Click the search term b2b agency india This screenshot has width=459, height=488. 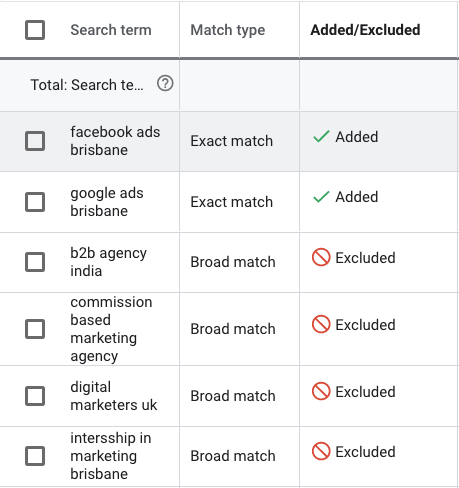pos(108,262)
